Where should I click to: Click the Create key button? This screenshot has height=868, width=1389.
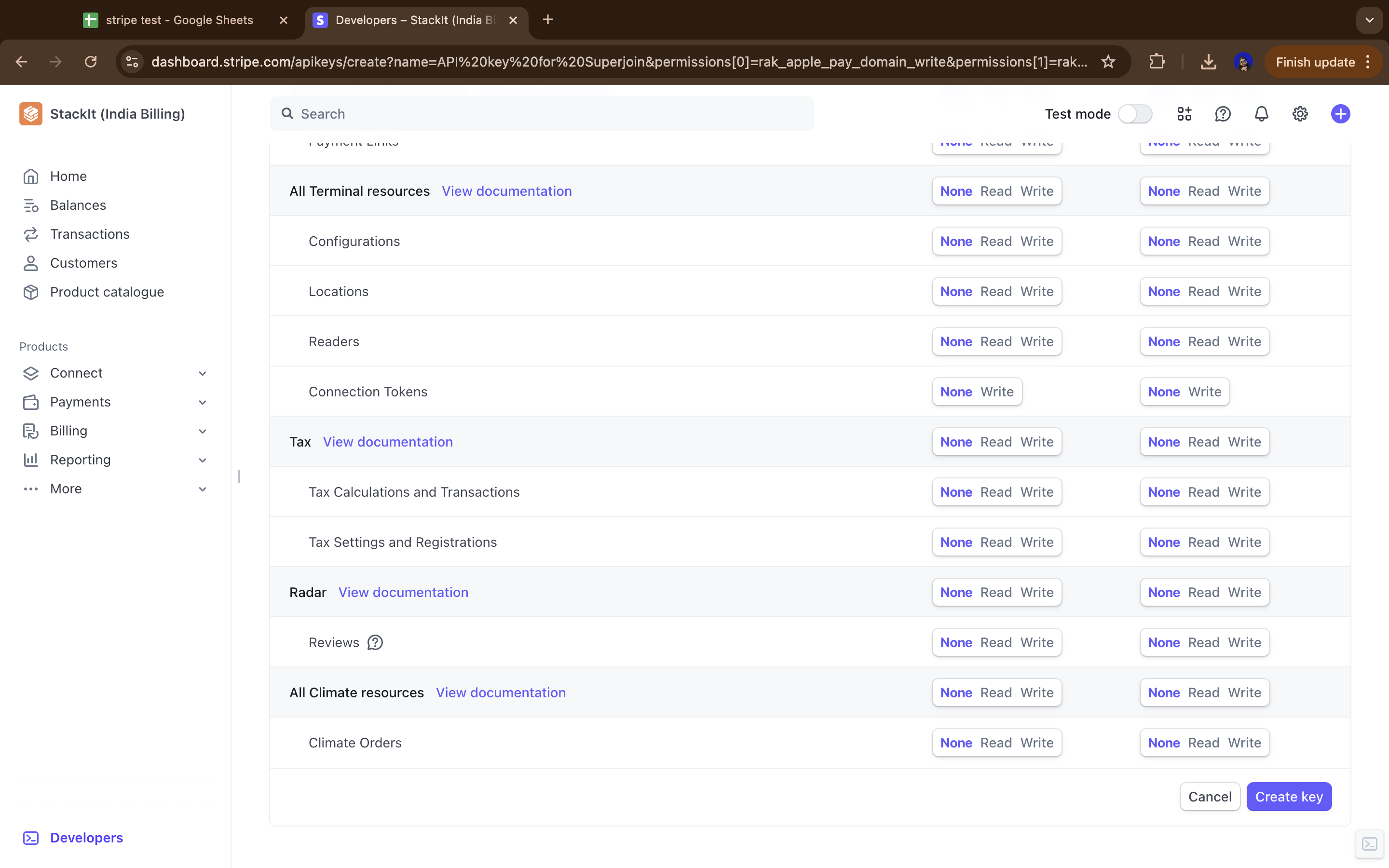(x=1289, y=797)
